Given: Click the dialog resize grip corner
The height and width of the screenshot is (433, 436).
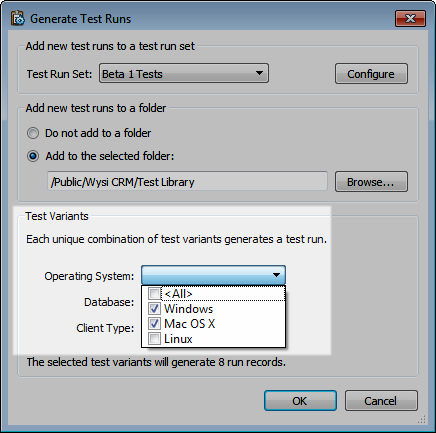Looking at the screenshot, I should click(x=422, y=419).
